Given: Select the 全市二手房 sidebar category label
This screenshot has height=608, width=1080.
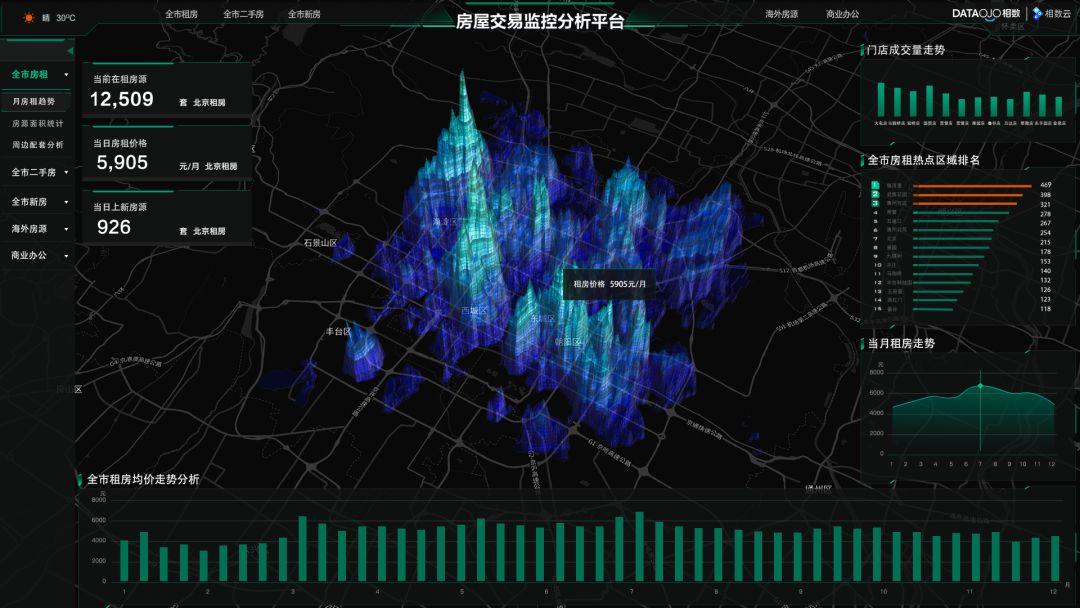Looking at the screenshot, I should click(34, 172).
